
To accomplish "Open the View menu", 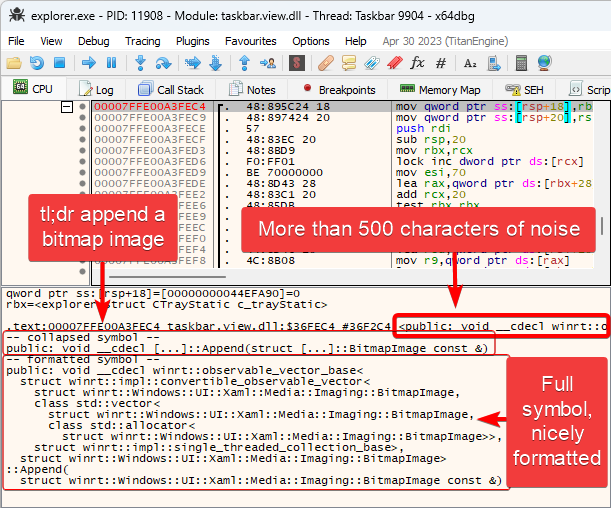I will 51,41.
